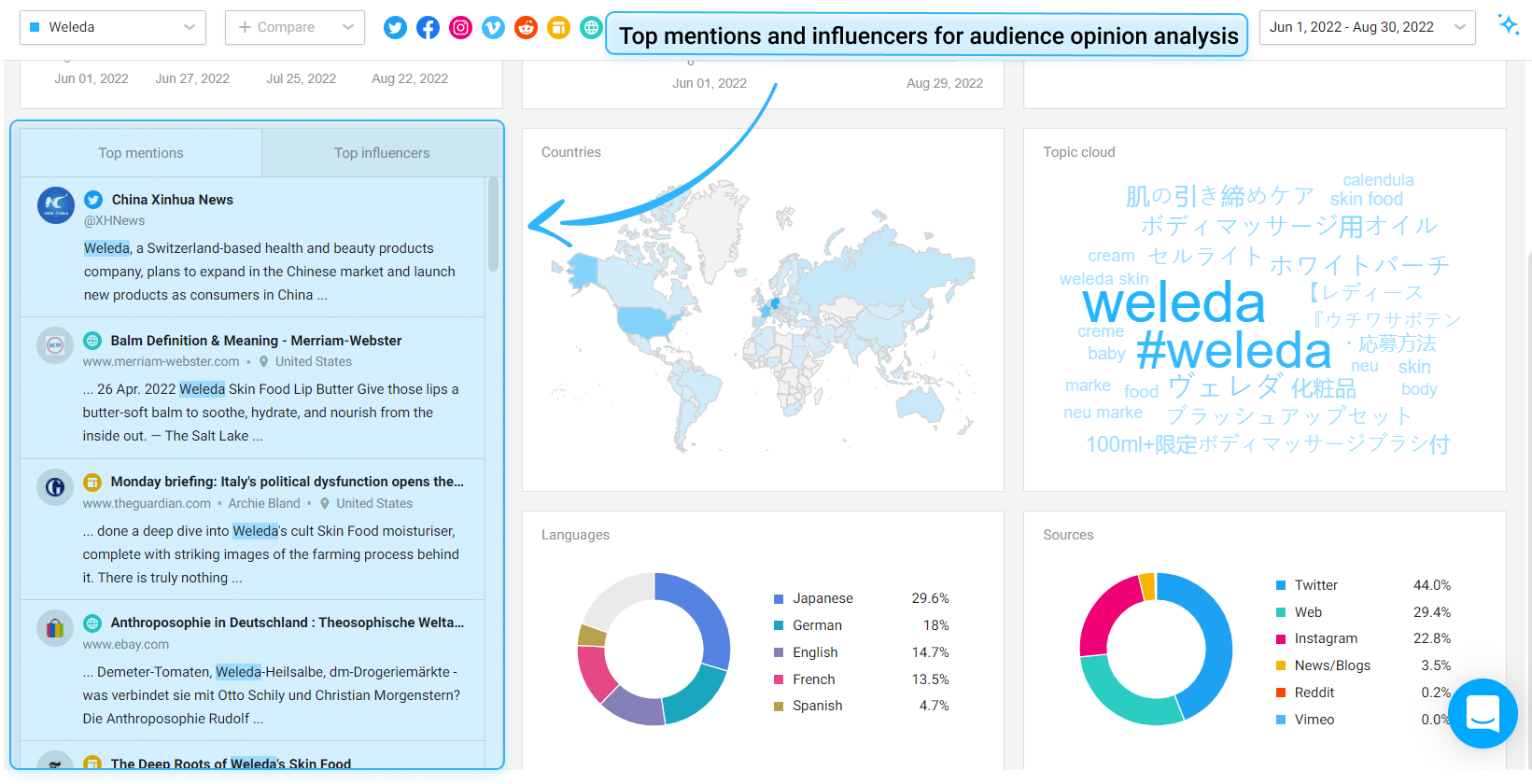The height and width of the screenshot is (784, 1532).
Task: Click the mentions list scrollbar
Action: [x=493, y=225]
